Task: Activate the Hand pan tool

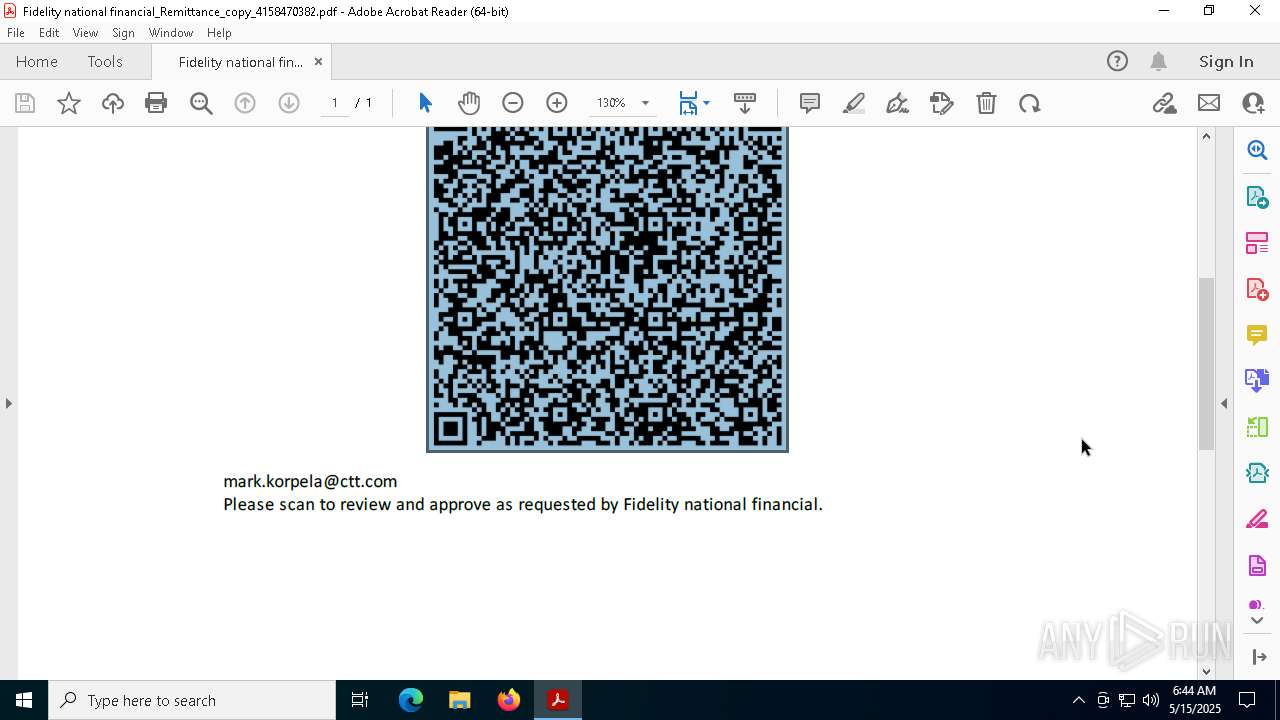Action: [x=469, y=103]
